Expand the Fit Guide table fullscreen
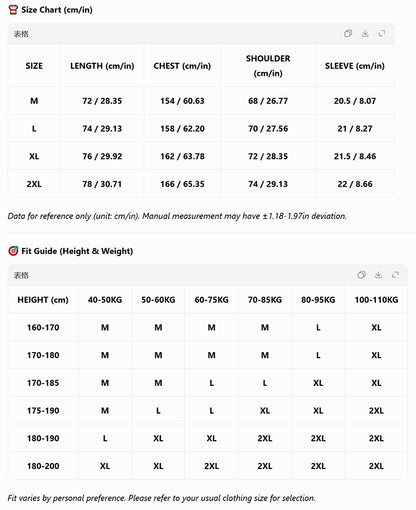The width and height of the screenshot is (416, 510). click(395, 275)
